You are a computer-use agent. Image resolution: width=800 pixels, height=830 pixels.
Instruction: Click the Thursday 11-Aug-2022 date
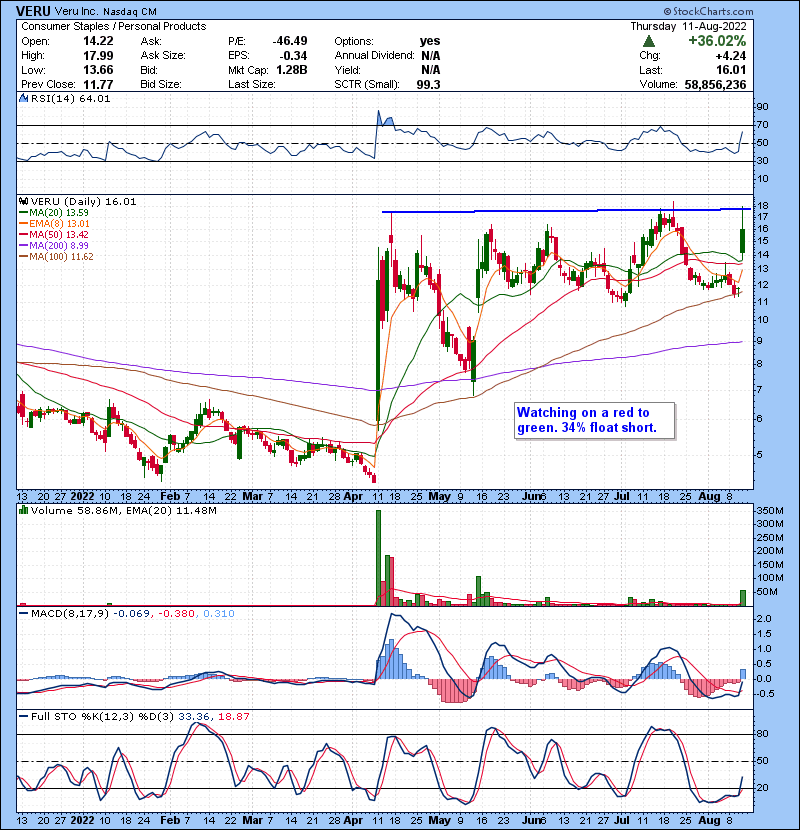coord(688,26)
